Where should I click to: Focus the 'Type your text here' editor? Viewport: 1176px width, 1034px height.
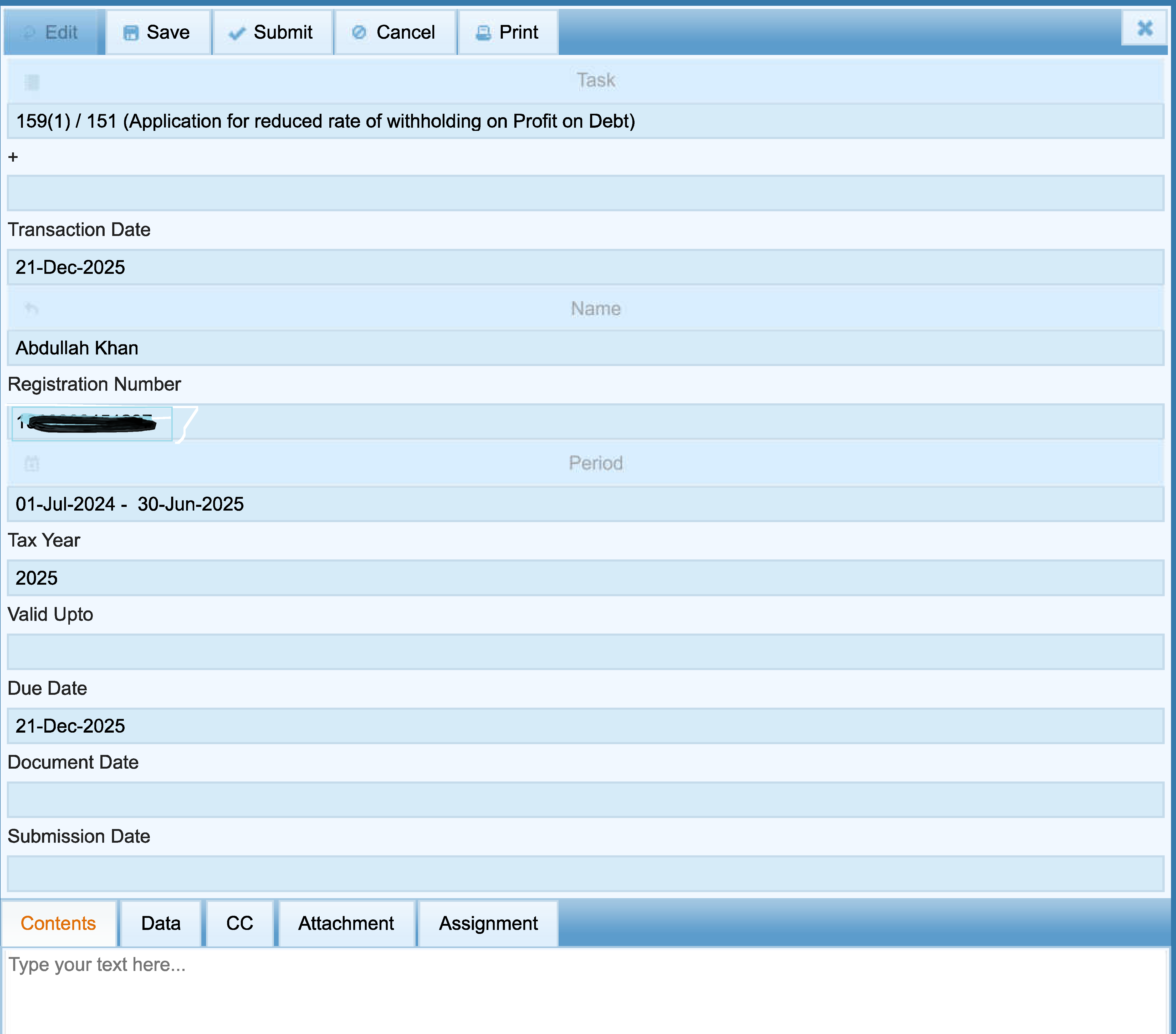coord(585,989)
